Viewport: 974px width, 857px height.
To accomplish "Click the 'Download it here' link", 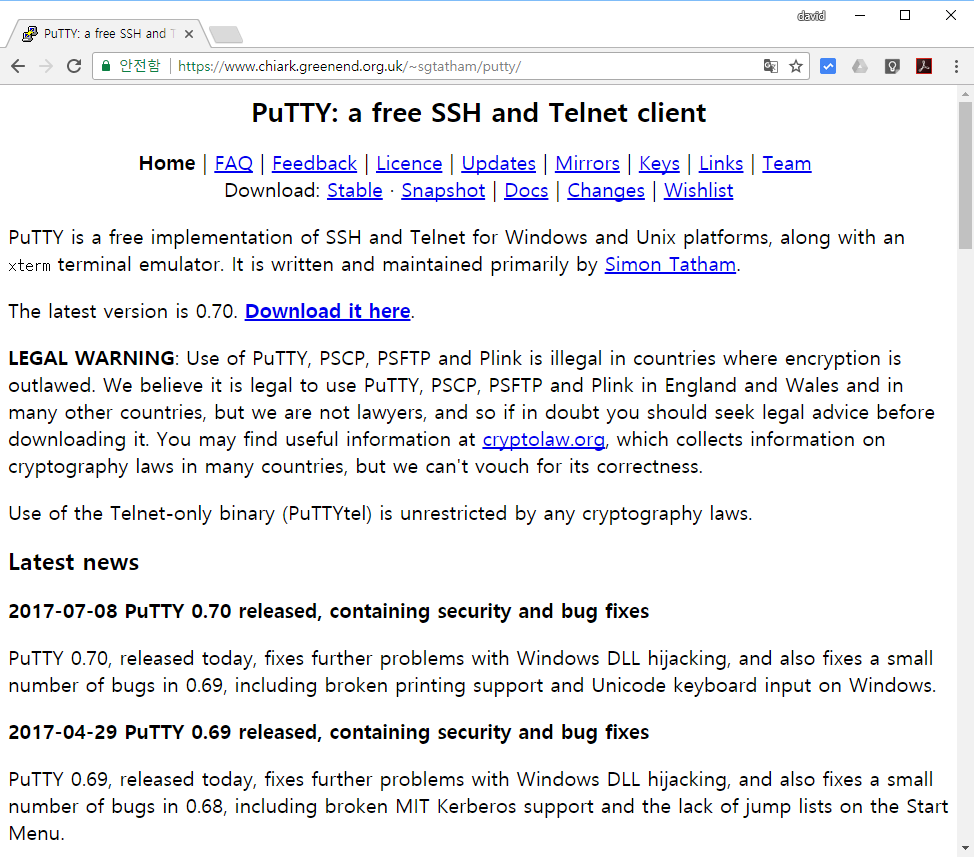I will (x=328, y=311).
